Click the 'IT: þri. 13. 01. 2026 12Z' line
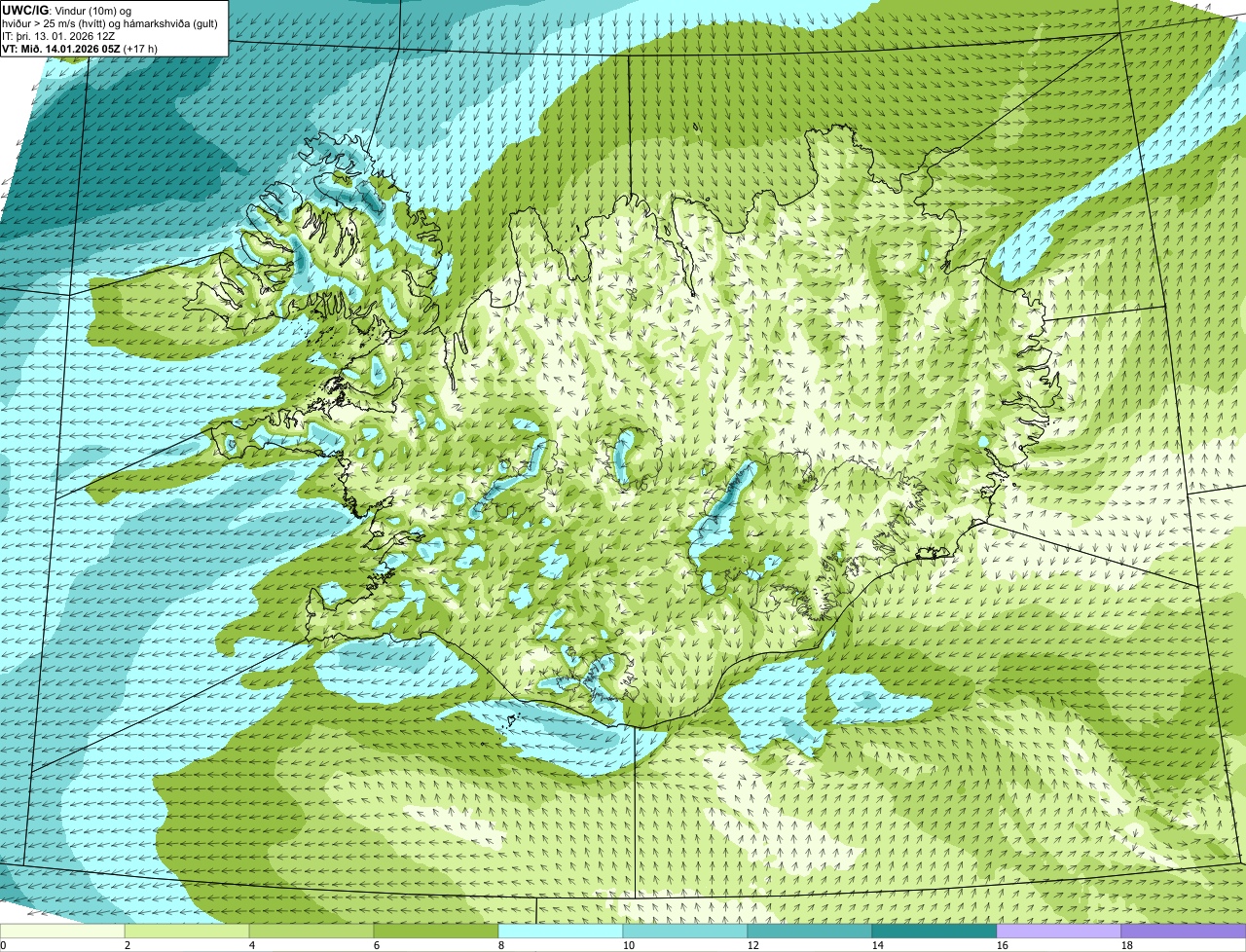Viewport: 1246px width, 952px height. click(58, 35)
